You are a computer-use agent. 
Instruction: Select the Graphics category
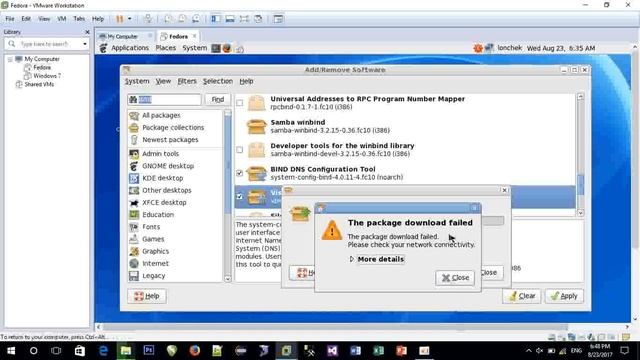pyautogui.click(x=176, y=251)
